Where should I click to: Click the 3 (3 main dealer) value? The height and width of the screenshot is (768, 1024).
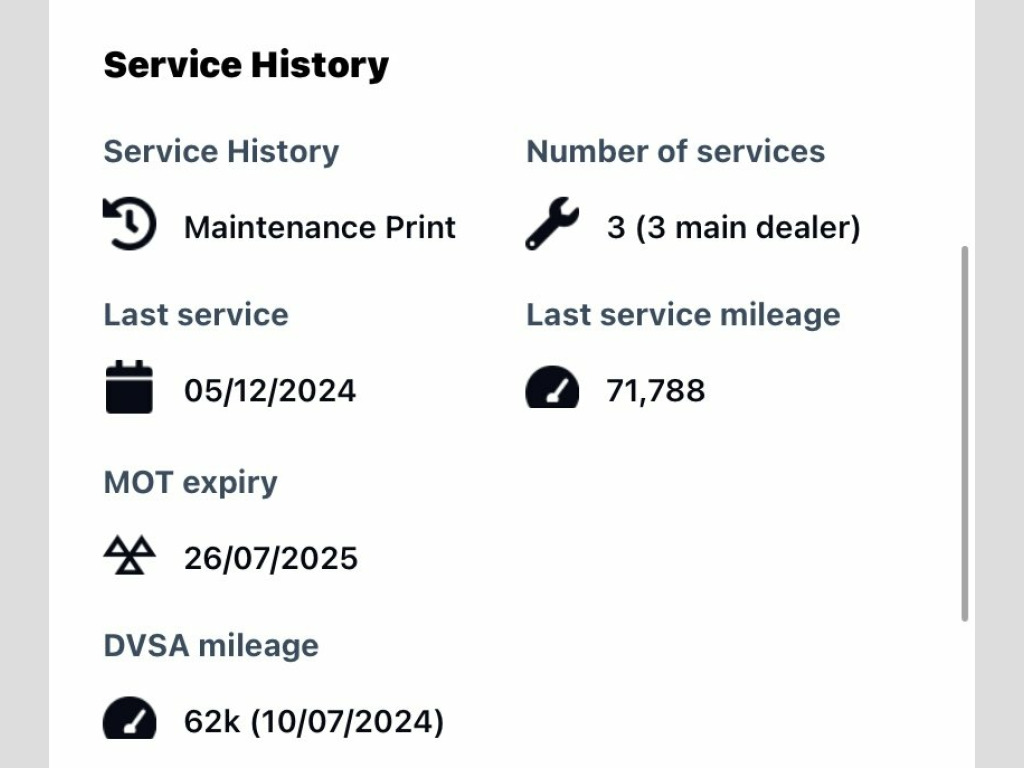[x=733, y=227]
